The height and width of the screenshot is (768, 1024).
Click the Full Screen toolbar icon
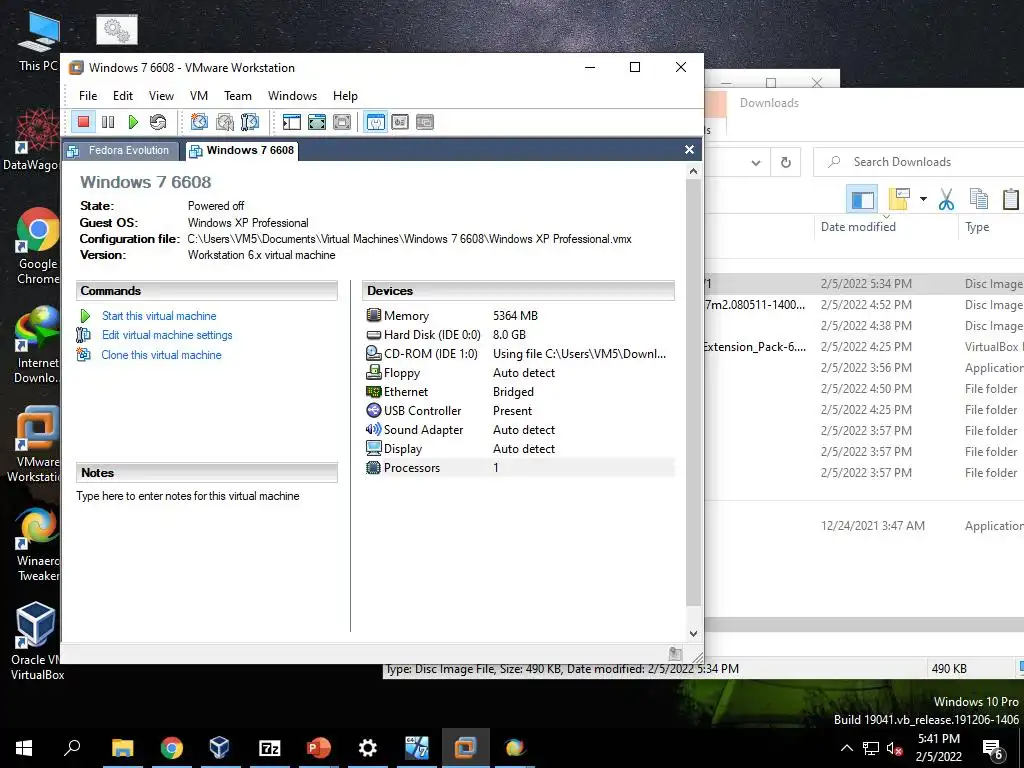tap(342, 121)
